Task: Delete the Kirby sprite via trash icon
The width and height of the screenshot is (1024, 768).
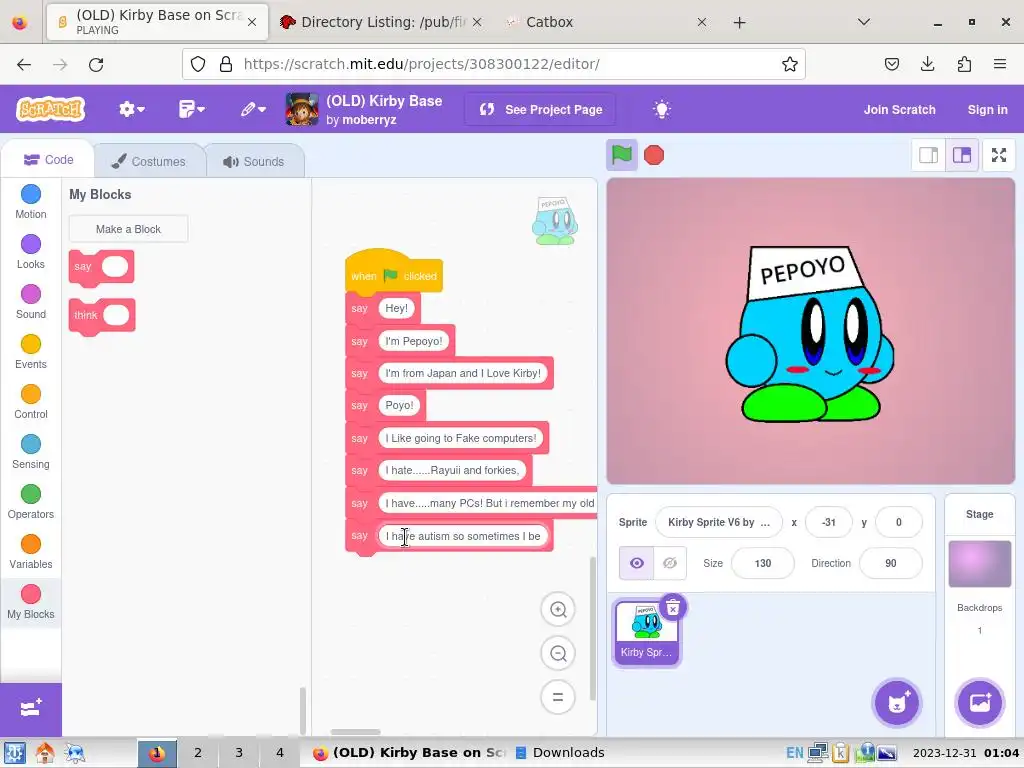Action: (673, 607)
